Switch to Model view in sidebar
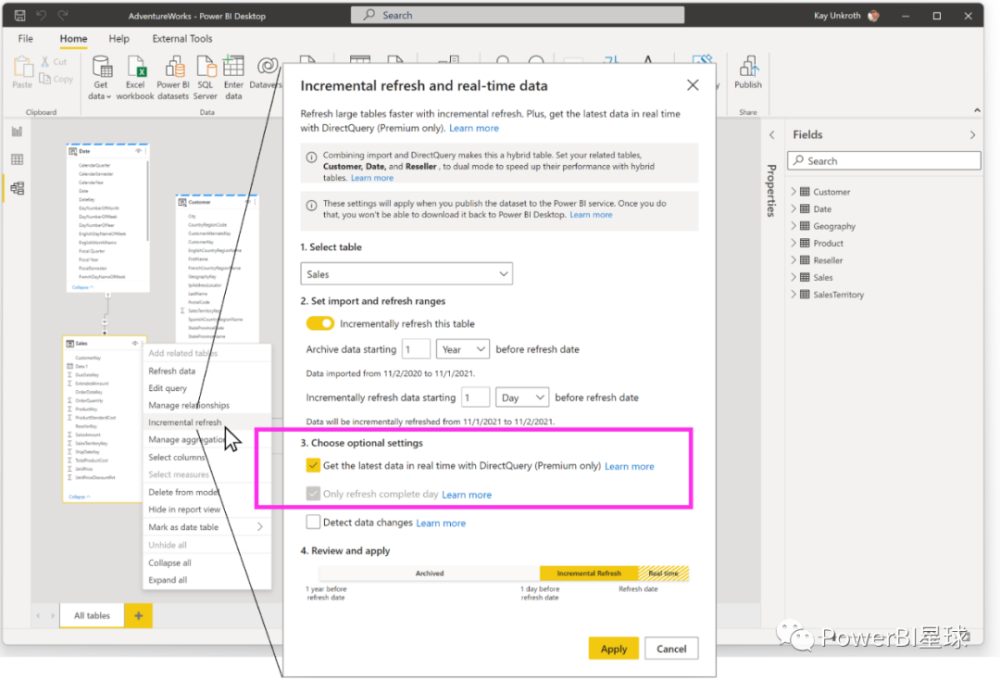The height and width of the screenshot is (681, 1000). click(17, 188)
